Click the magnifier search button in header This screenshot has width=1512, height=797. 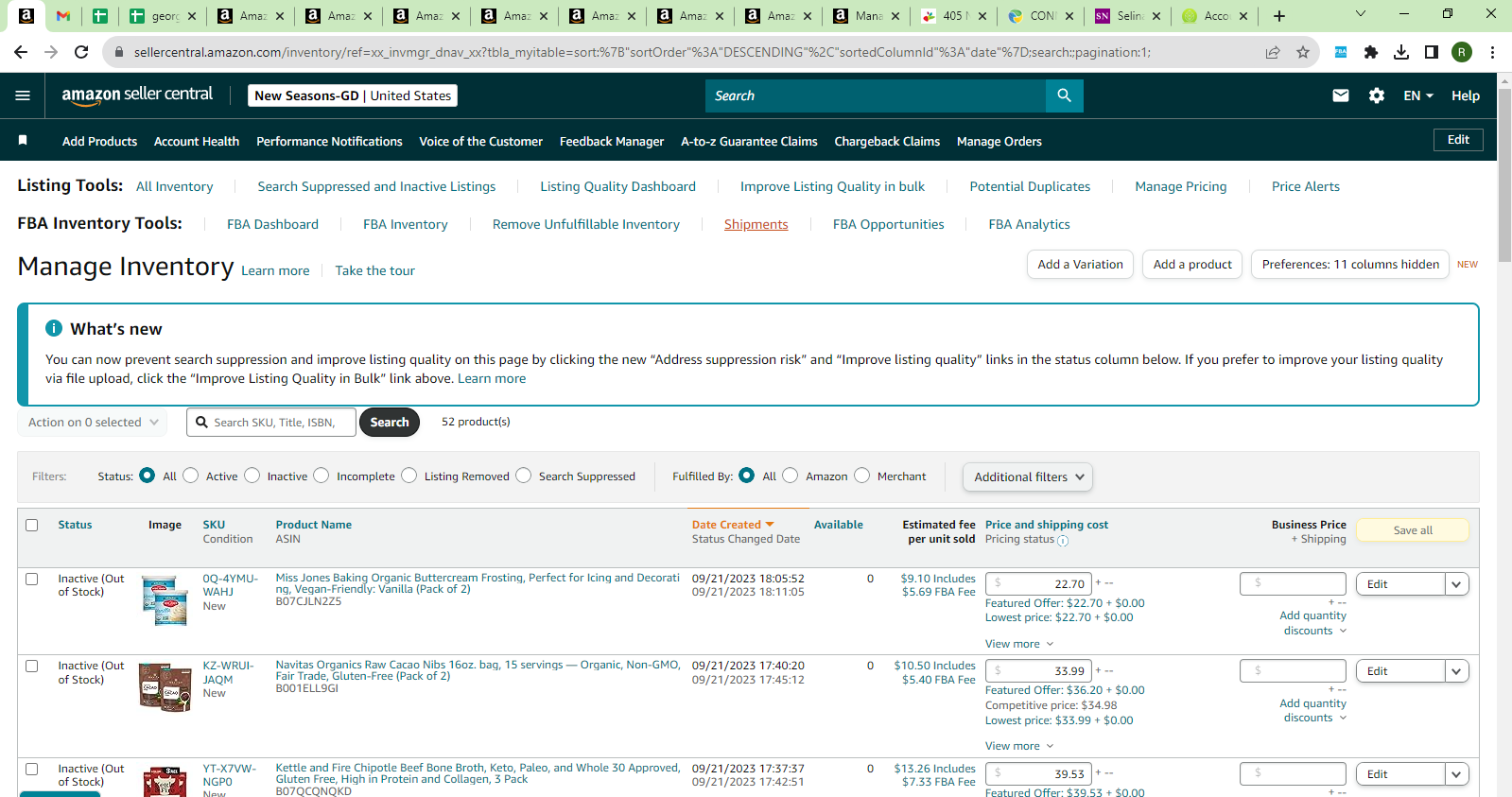tap(1065, 95)
